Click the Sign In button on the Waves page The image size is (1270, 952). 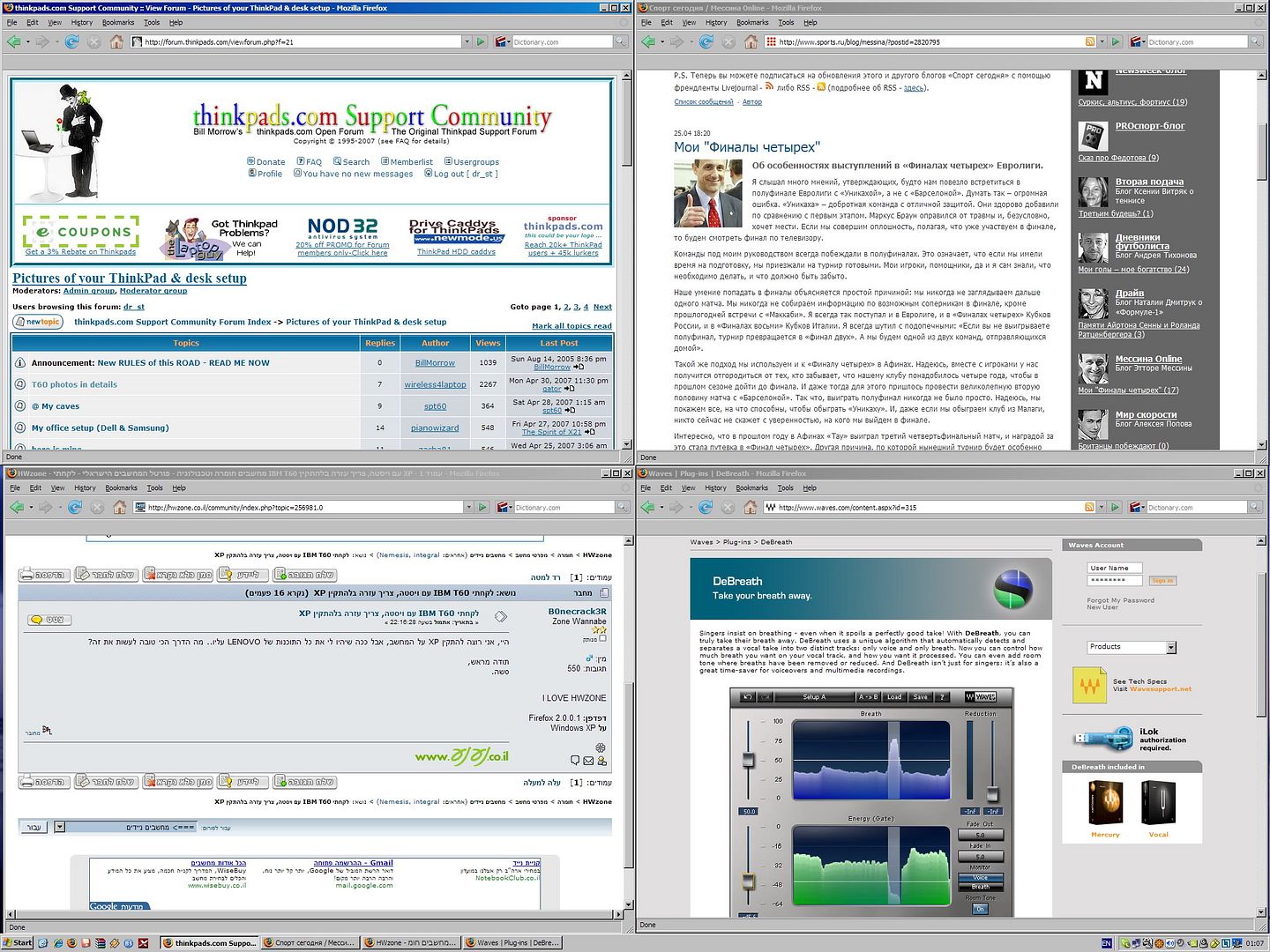[x=1162, y=580]
